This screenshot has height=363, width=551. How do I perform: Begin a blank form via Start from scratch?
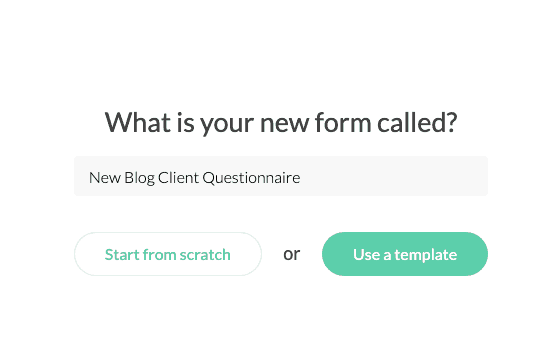tap(168, 254)
